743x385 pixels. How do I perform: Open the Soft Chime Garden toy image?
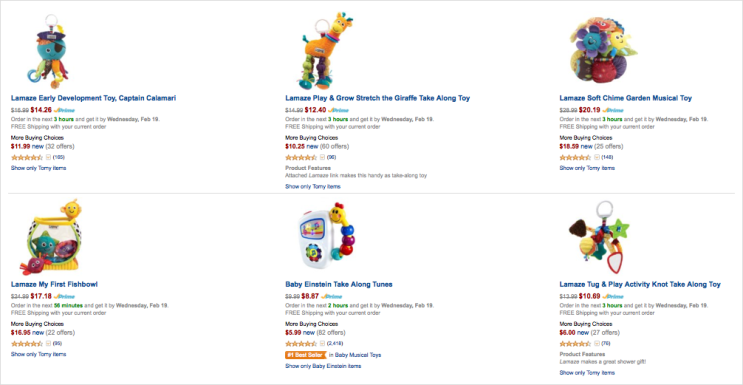pos(599,51)
